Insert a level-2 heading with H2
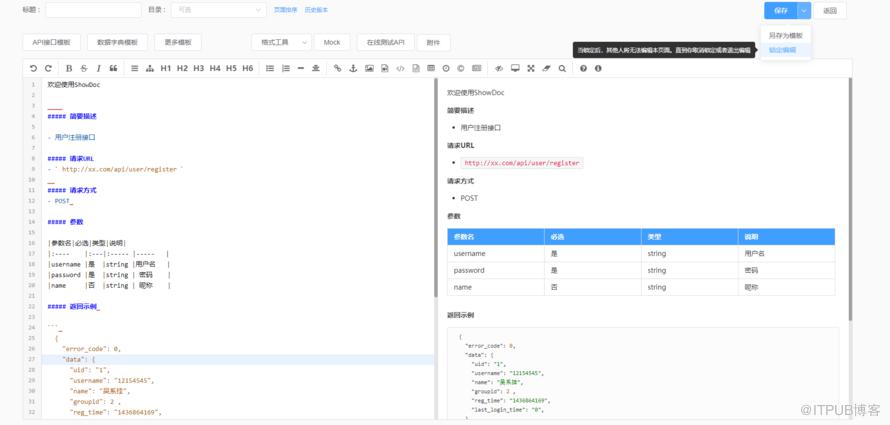Screen dimensions: 890x425 click(182, 68)
